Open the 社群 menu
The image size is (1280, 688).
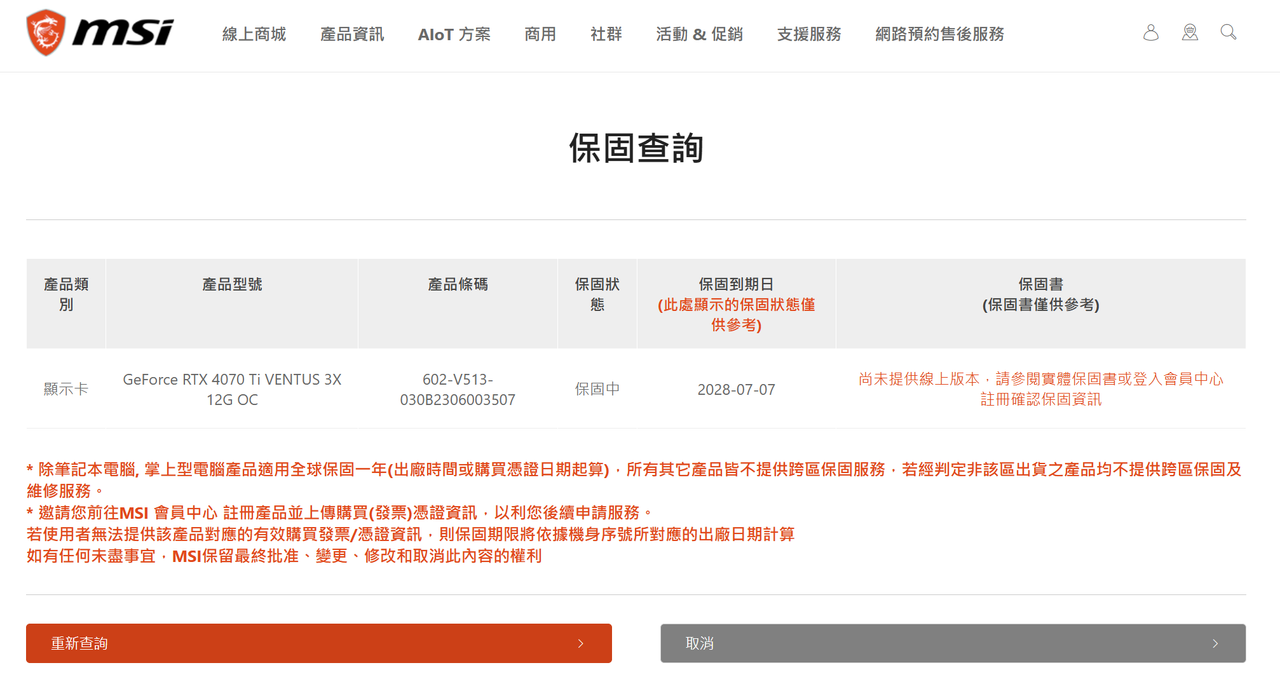pos(606,34)
